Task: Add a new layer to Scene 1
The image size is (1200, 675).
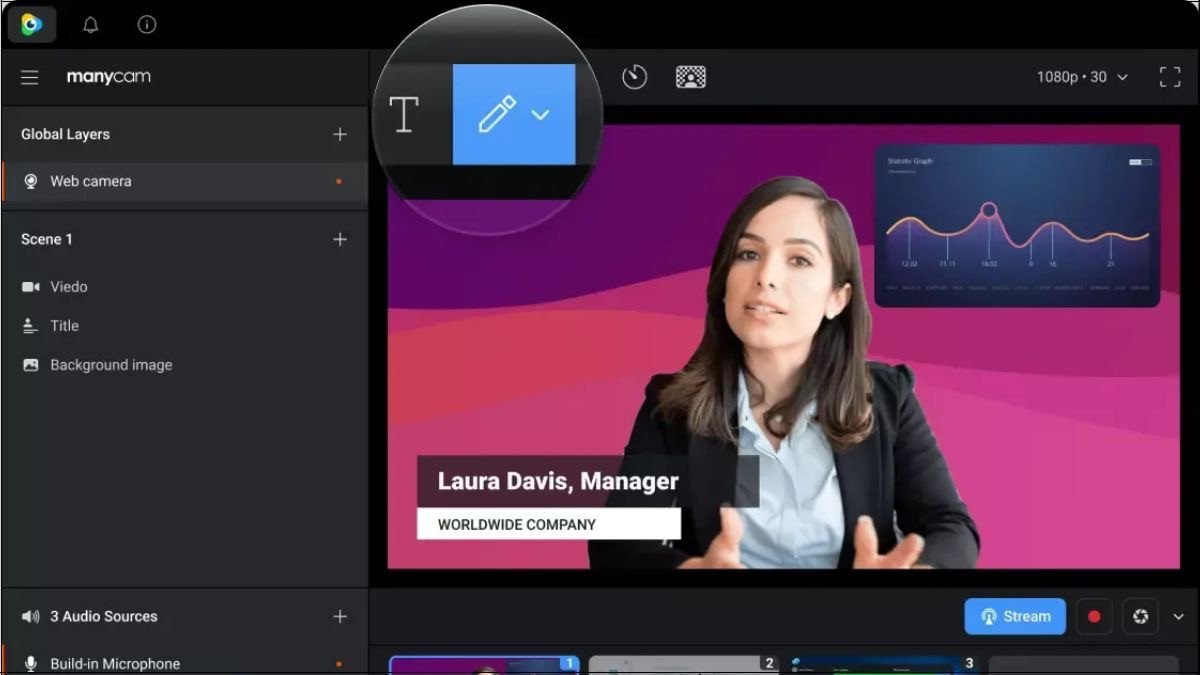Action: pyautogui.click(x=340, y=239)
